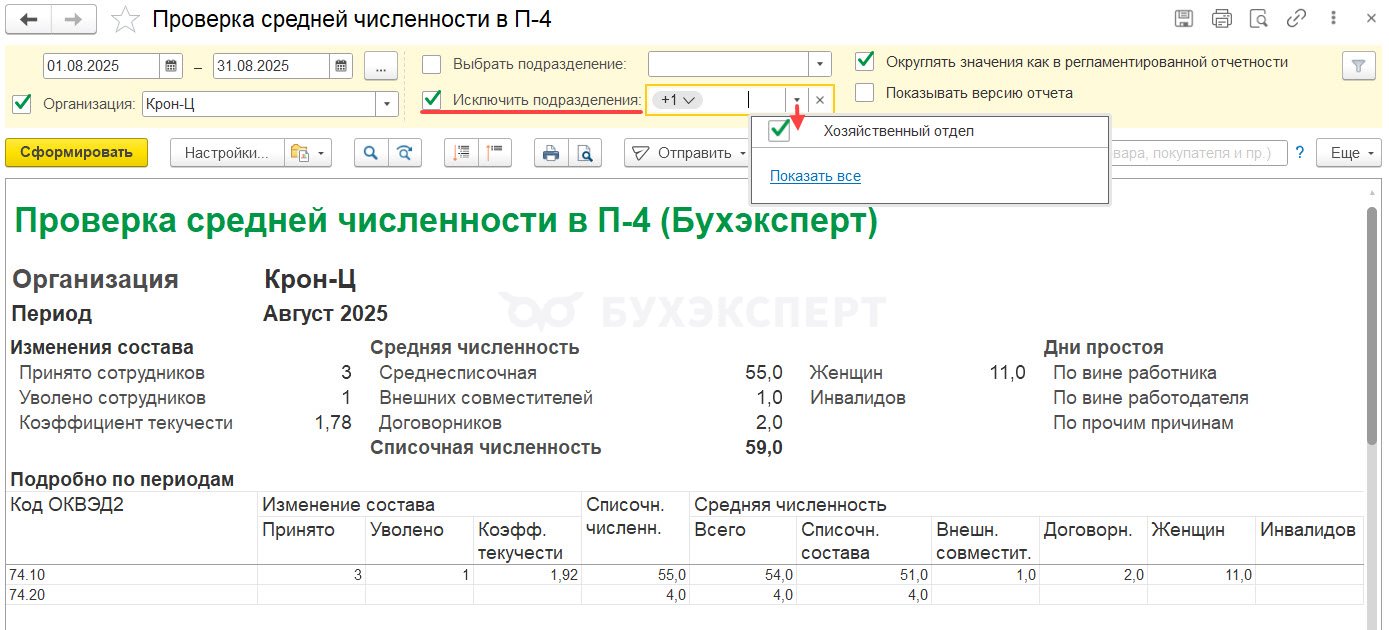Click the search field next to help icon
This screenshot has height=630, width=1389.
click(x=1198, y=153)
